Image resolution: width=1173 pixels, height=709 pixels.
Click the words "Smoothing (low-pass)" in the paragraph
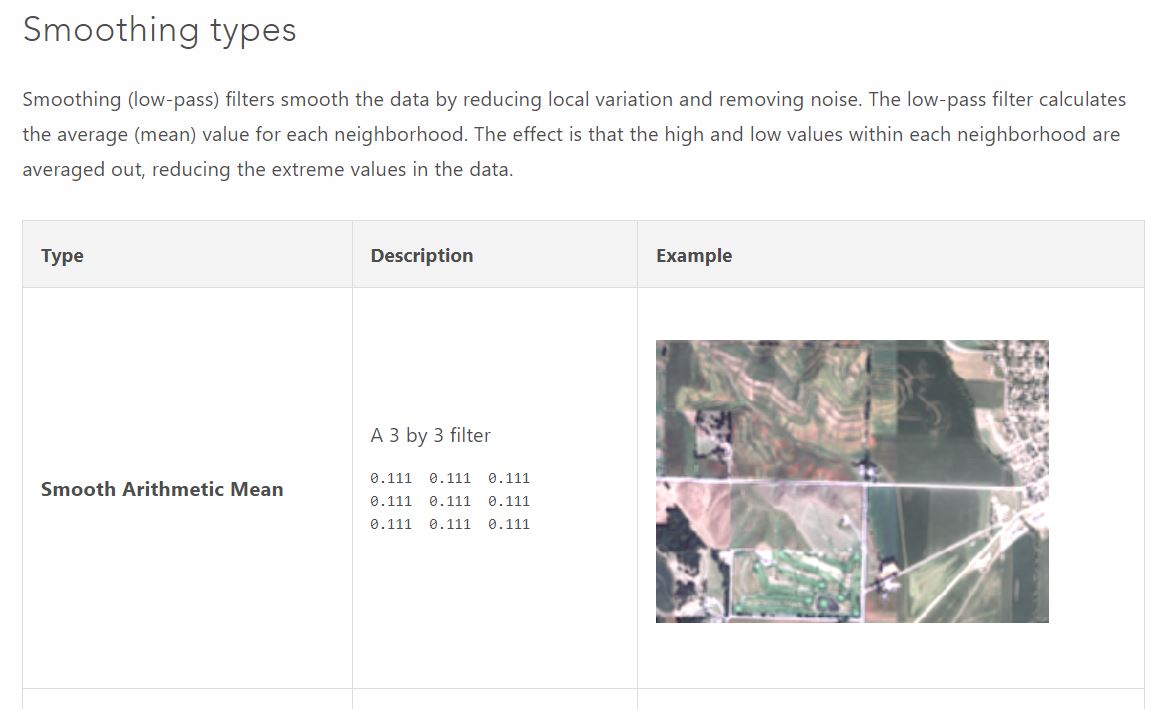pyautogui.click(x=121, y=100)
